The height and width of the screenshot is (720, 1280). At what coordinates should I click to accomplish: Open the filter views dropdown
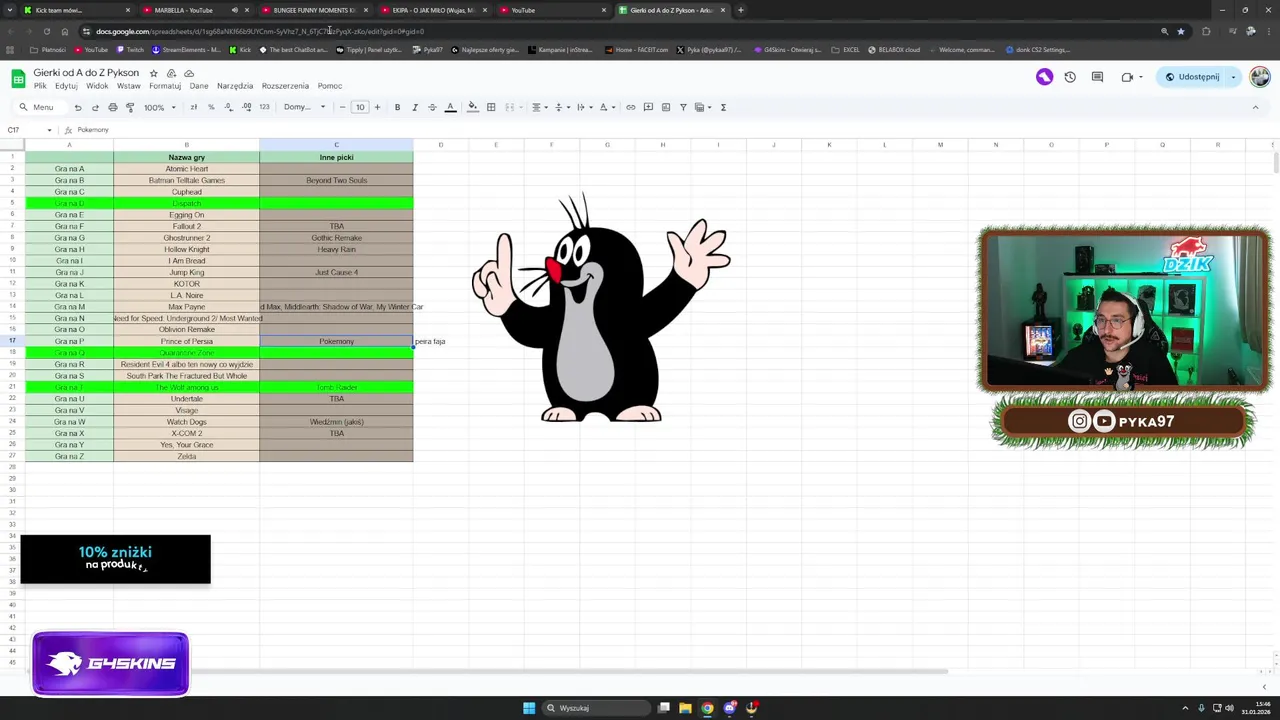click(x=702, y=107)
